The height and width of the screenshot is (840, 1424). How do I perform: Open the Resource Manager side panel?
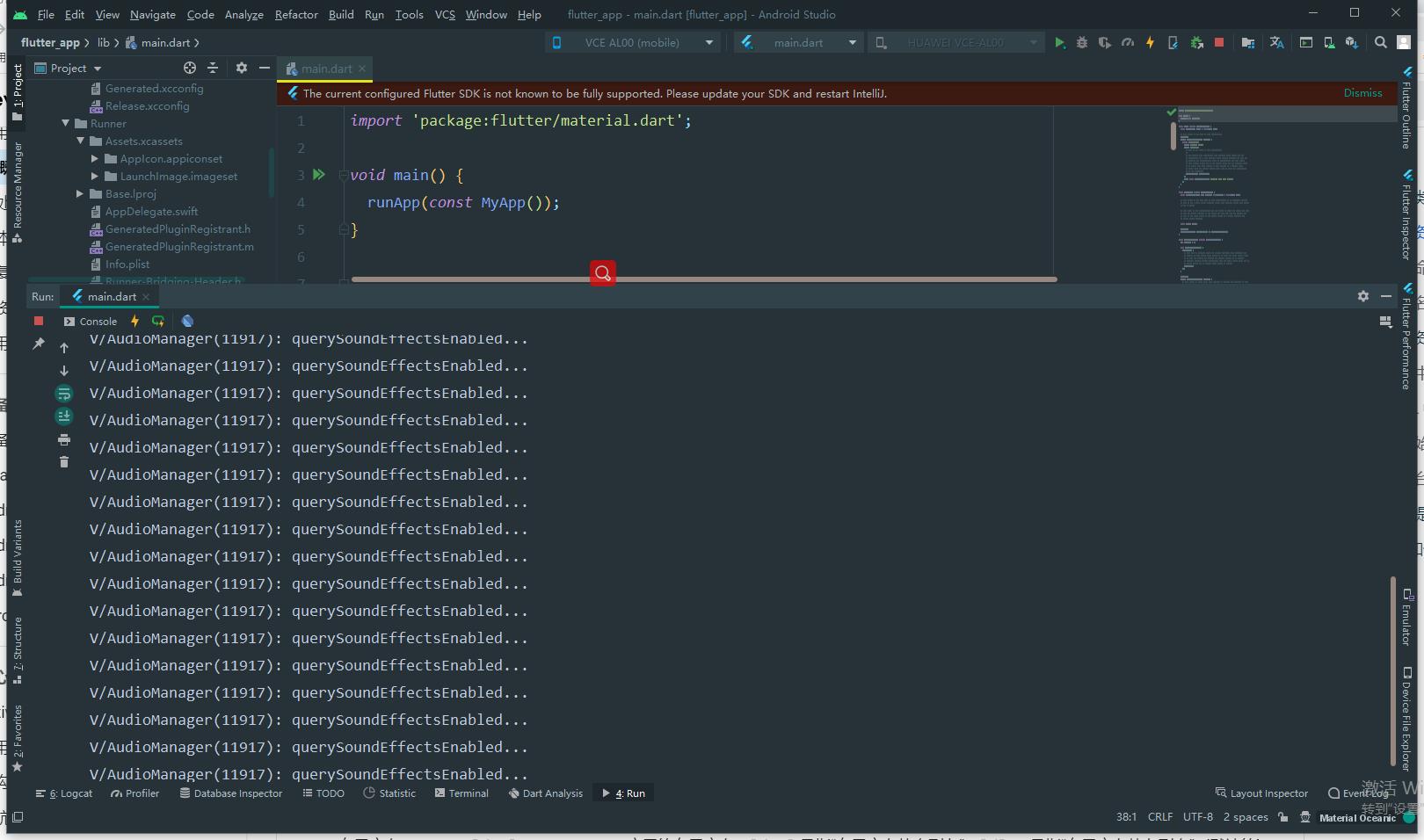pyautogui.click(x=17, y=192)
